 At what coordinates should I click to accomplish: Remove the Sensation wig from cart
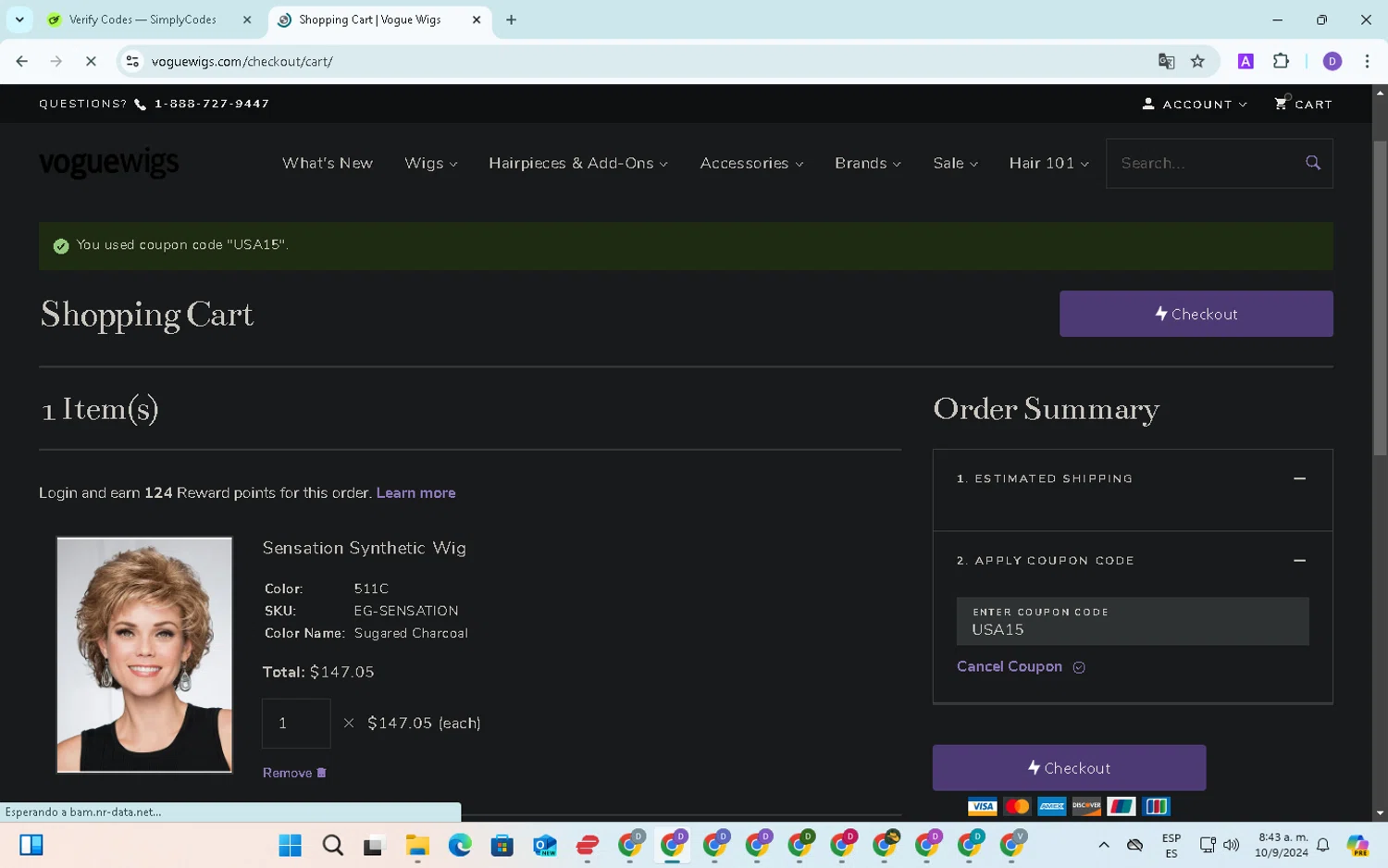coord(294,773)
